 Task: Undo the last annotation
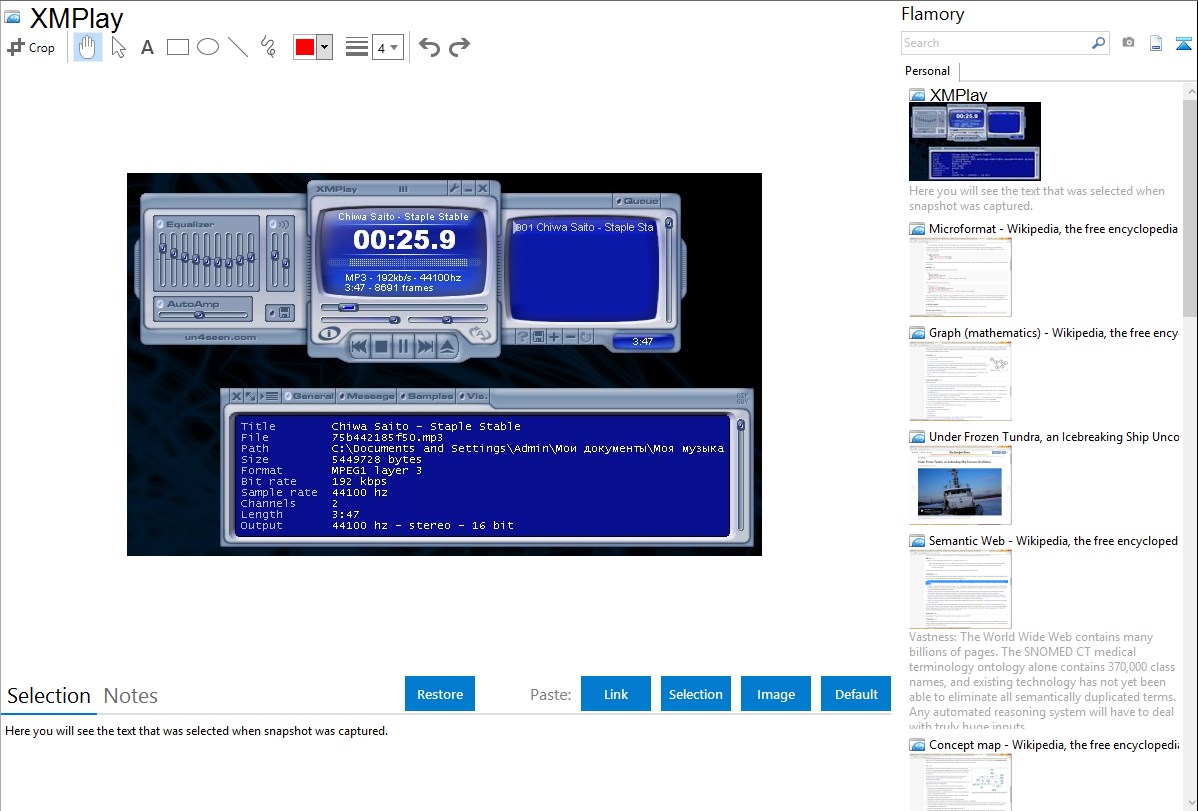tap(429, 47)
